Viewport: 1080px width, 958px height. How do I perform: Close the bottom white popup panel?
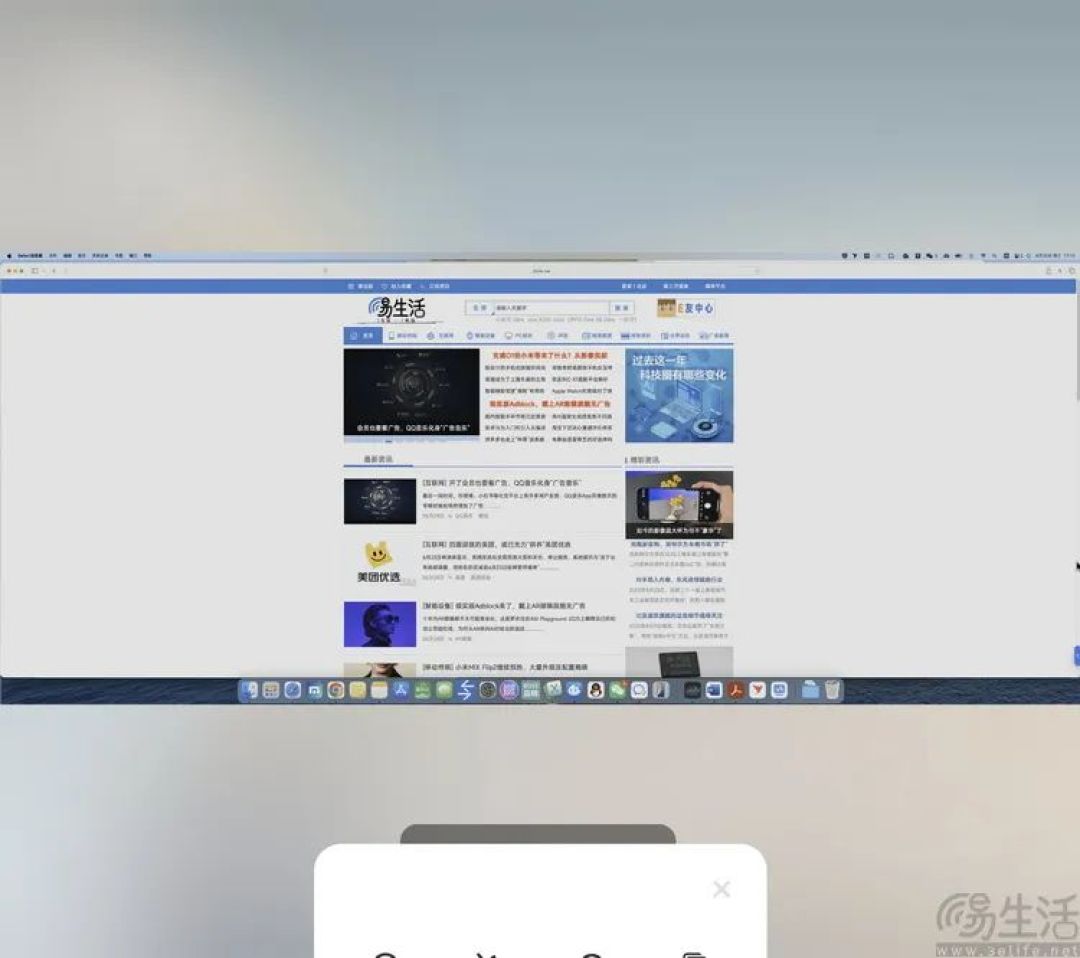point(721,888)
